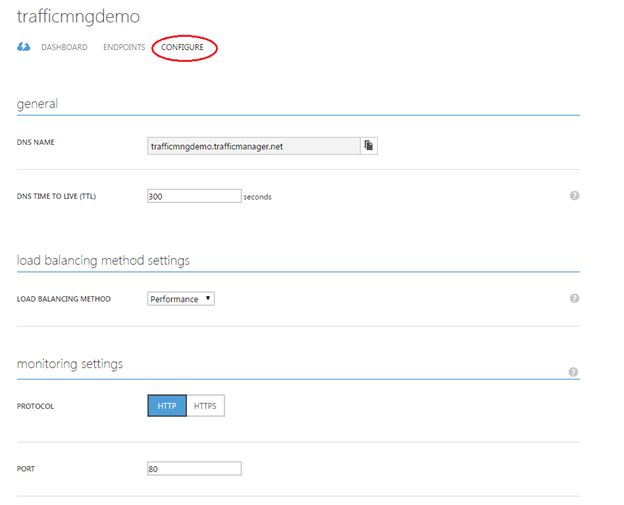Click the 'load balancing method settings' heading
This screenshot has width=624, height=505.
click(103, 260)
